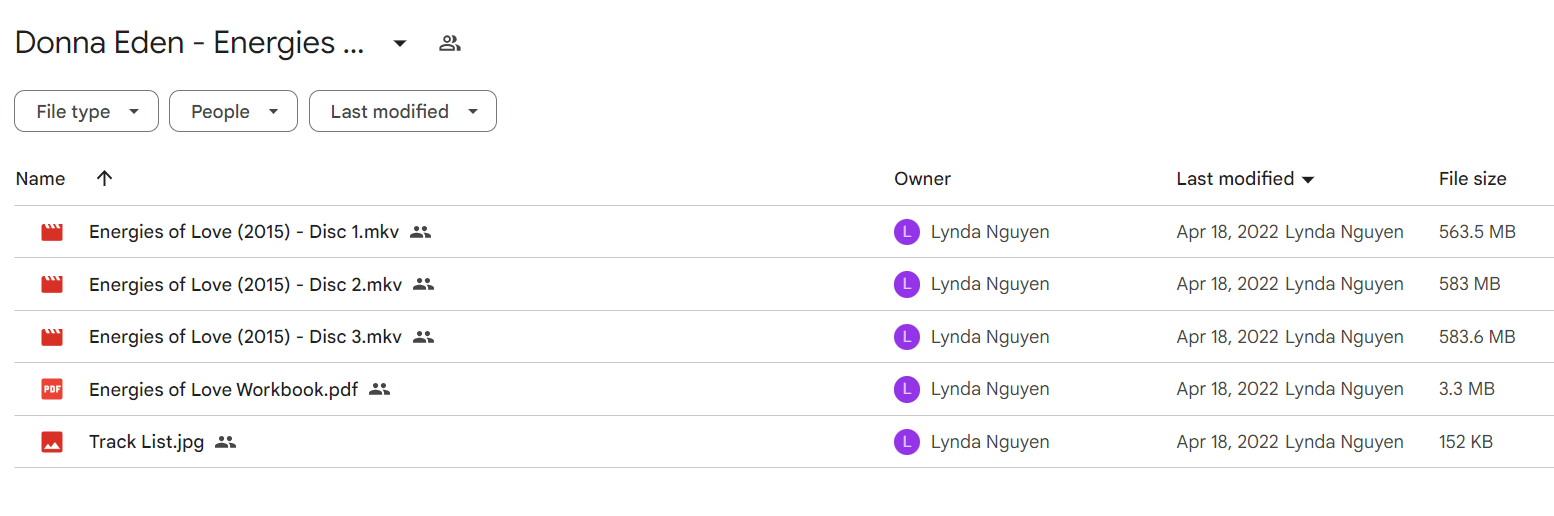This screenshot has height=516, width=1554.
Task: Open the Last modified filter dropdown
Action: tap(402, 111)
